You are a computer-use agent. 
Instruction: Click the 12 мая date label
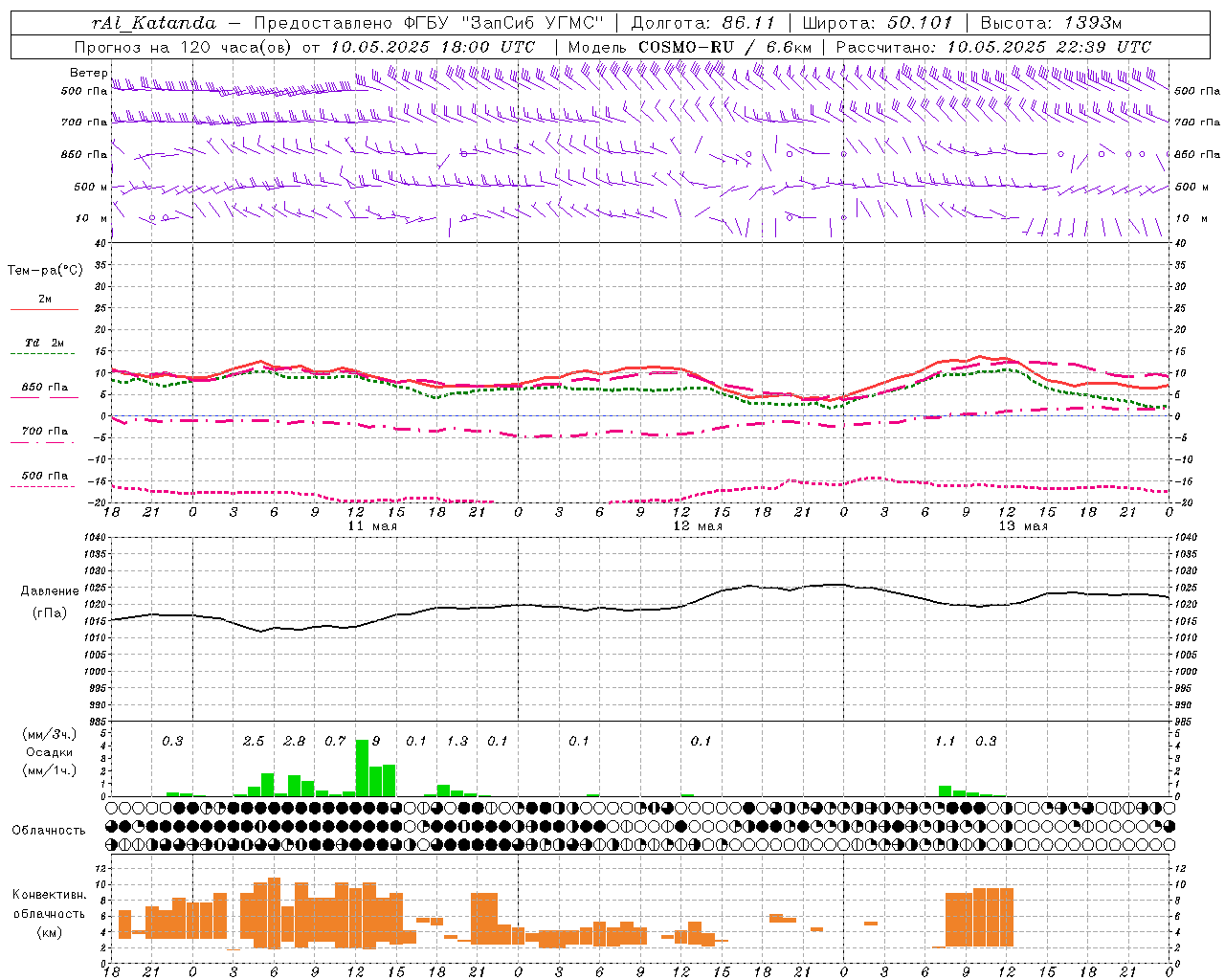coord(698,526)
